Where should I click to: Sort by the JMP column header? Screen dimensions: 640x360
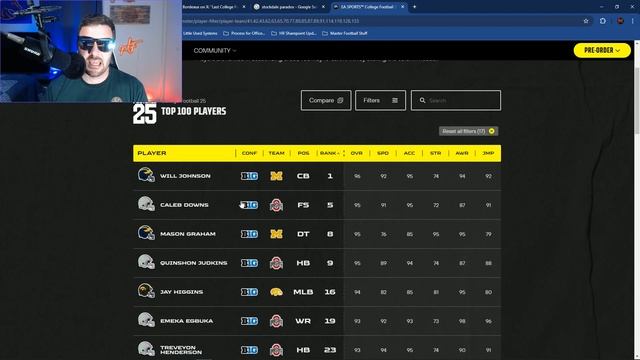coord(488,153)
